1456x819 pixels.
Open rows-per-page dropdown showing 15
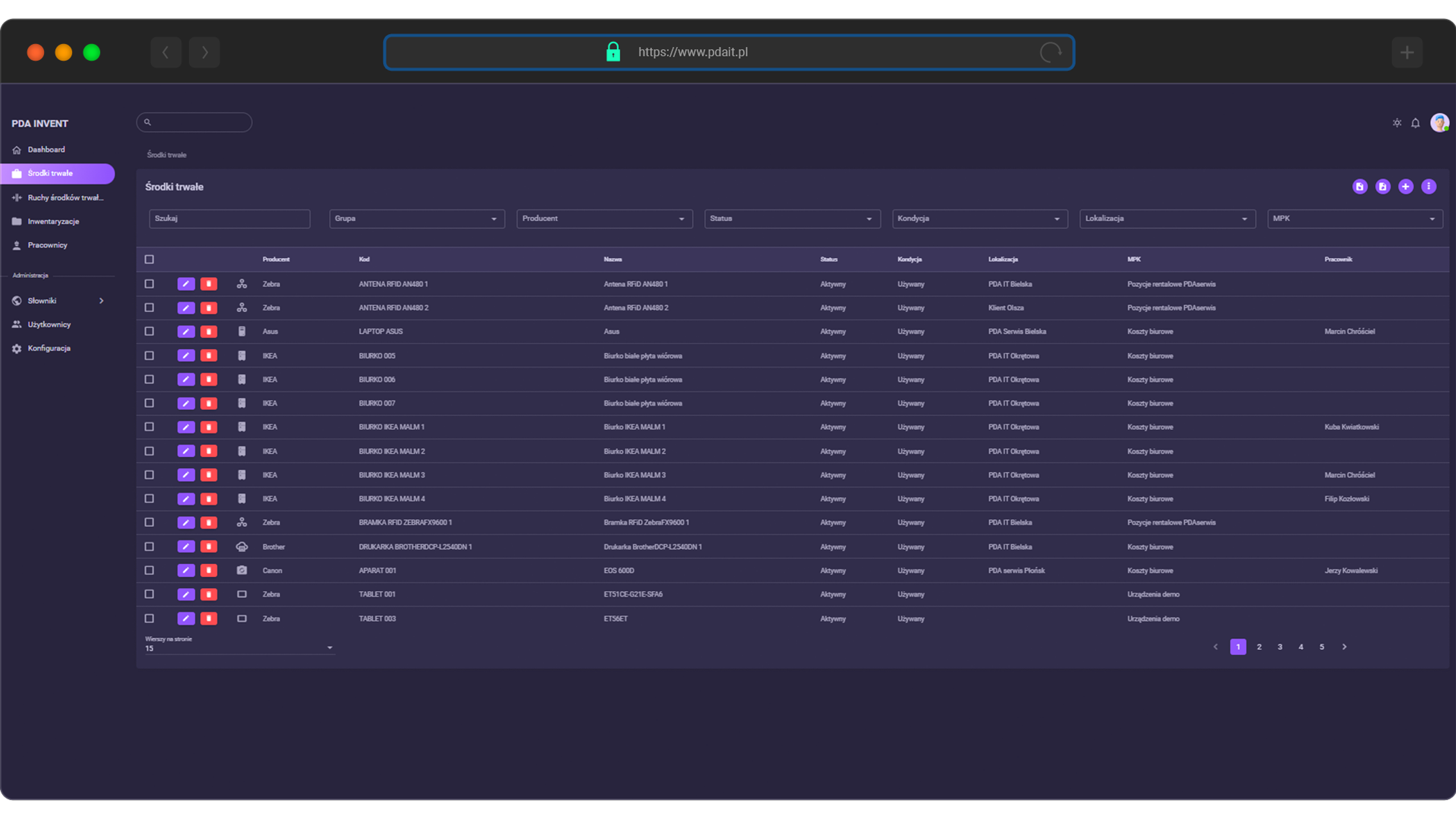click(x=239, y=648)
